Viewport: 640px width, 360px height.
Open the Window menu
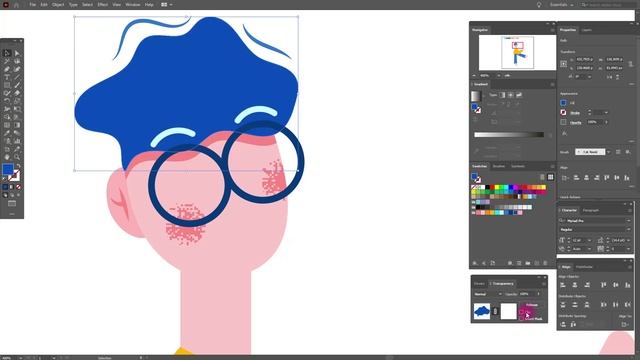pyautogui.click(x=133, y=4)
